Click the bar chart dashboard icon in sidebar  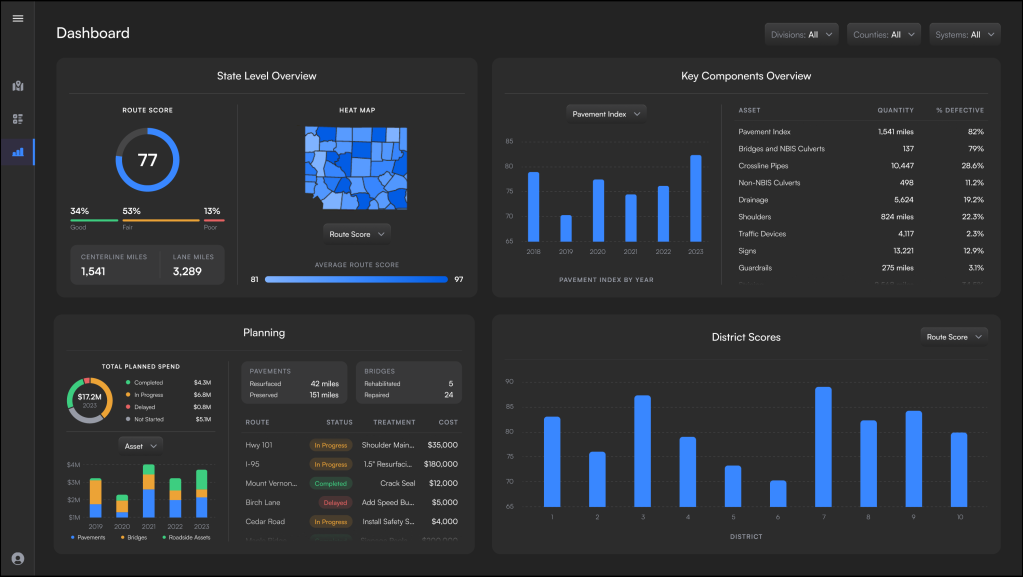click(x=17, y=151)
